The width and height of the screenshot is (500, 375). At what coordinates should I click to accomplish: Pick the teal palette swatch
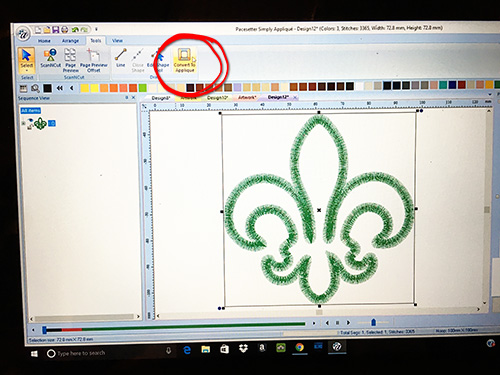[x=443, y=85]
